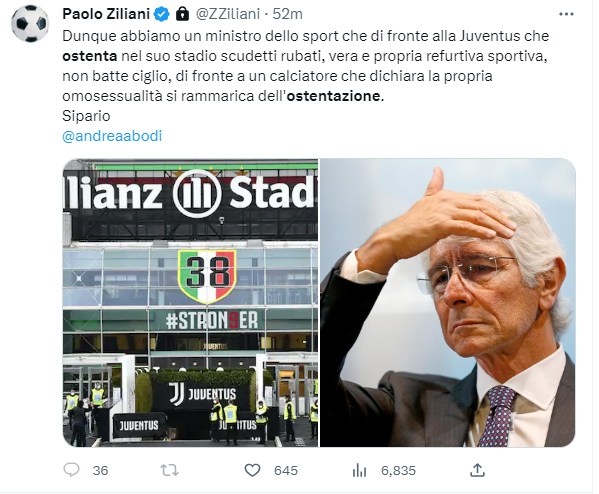Share the tweet via the upload arrow icon
Image resolution: width=599 pixels, height=494 pixels.
click(477, 470)
